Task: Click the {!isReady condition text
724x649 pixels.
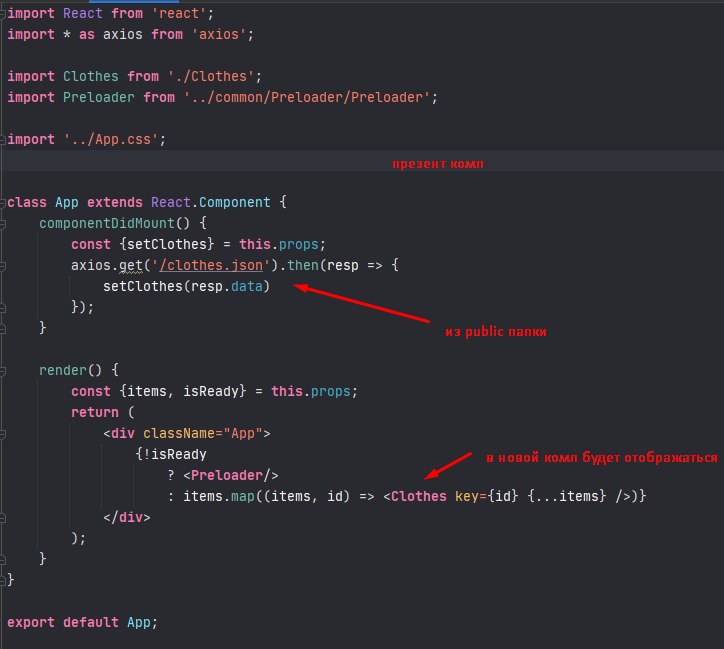Action: pos(171,454)
